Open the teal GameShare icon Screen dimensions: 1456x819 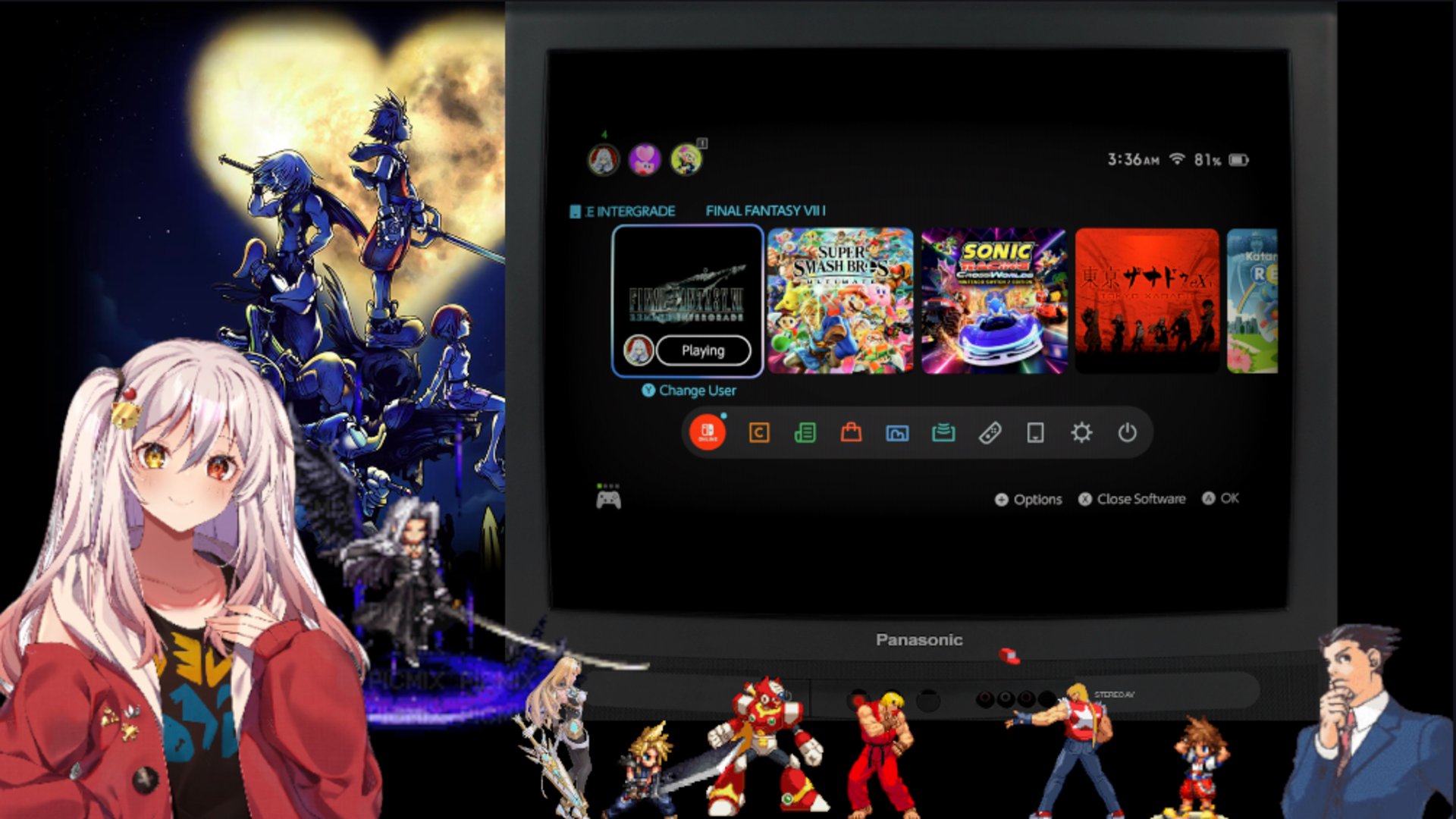click(x=943, y=432)
